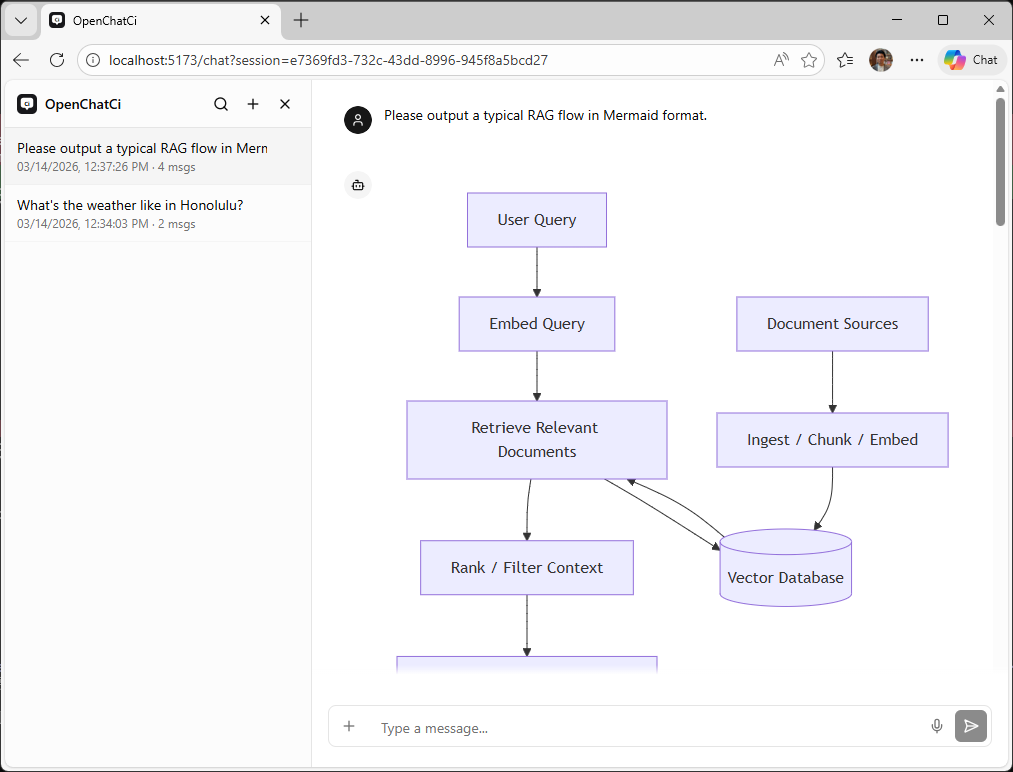This screenshot has height=772, width=1013.
Task: Click the timestamp 03/14/2026, 12:34:03 PM
Action: [x=83, y=224]
